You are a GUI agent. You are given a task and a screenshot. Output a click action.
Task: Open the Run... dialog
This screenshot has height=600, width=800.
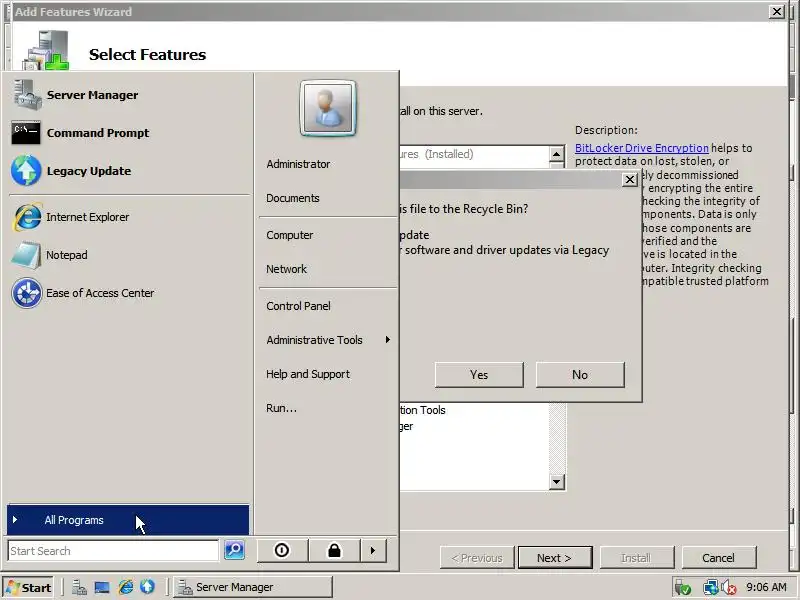(281, 408)
